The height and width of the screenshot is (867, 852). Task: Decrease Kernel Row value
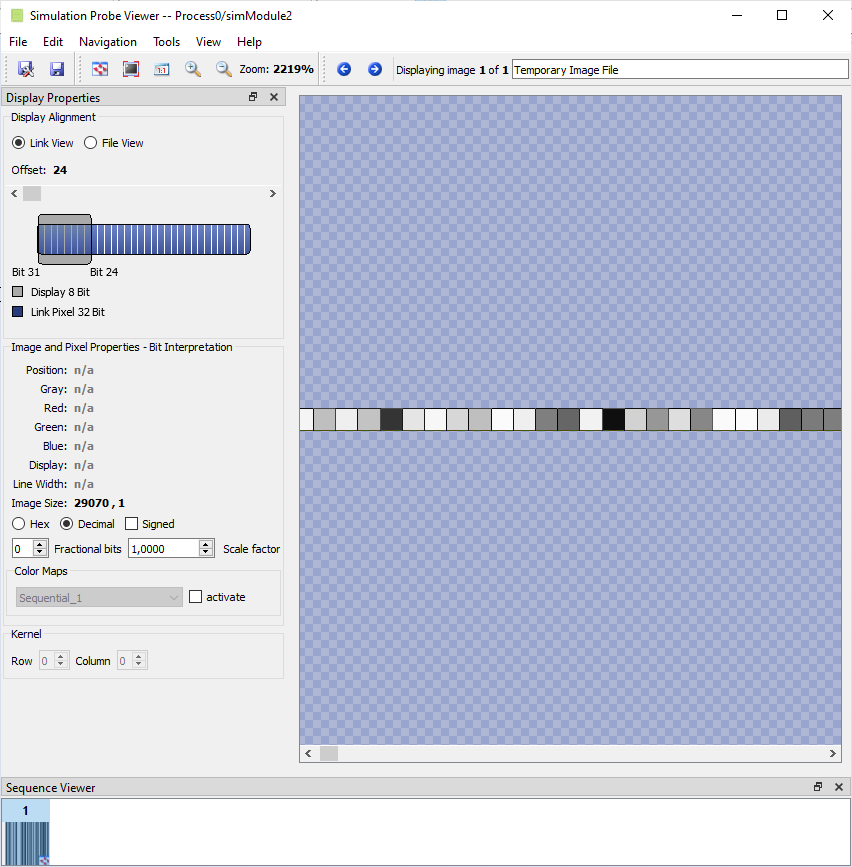pos(61,665)
